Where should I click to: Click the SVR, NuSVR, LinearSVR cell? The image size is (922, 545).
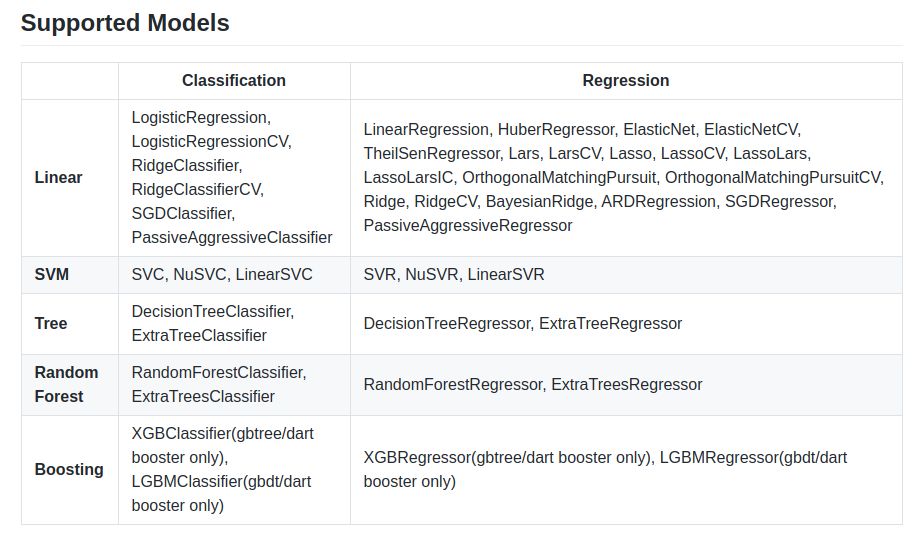click(x=454, y=274)
